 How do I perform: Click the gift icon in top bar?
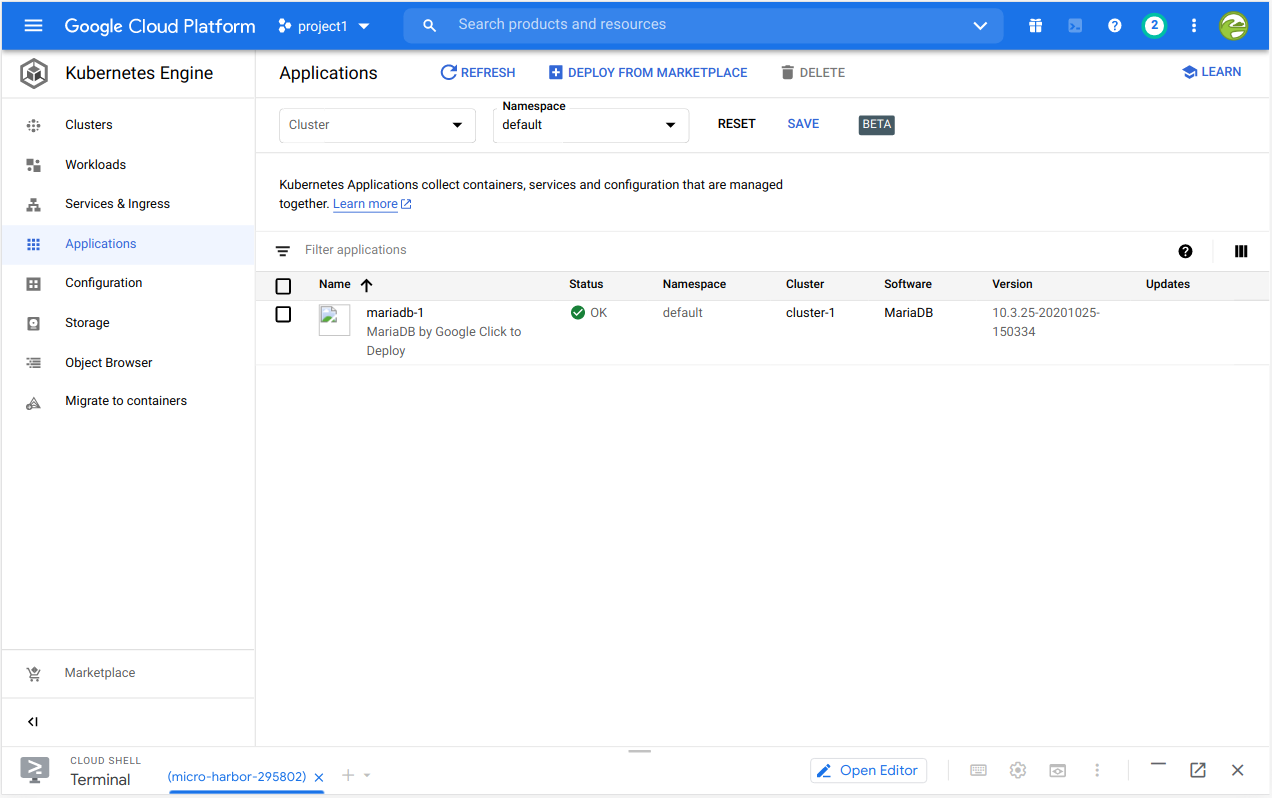(x=1035, y=26)
